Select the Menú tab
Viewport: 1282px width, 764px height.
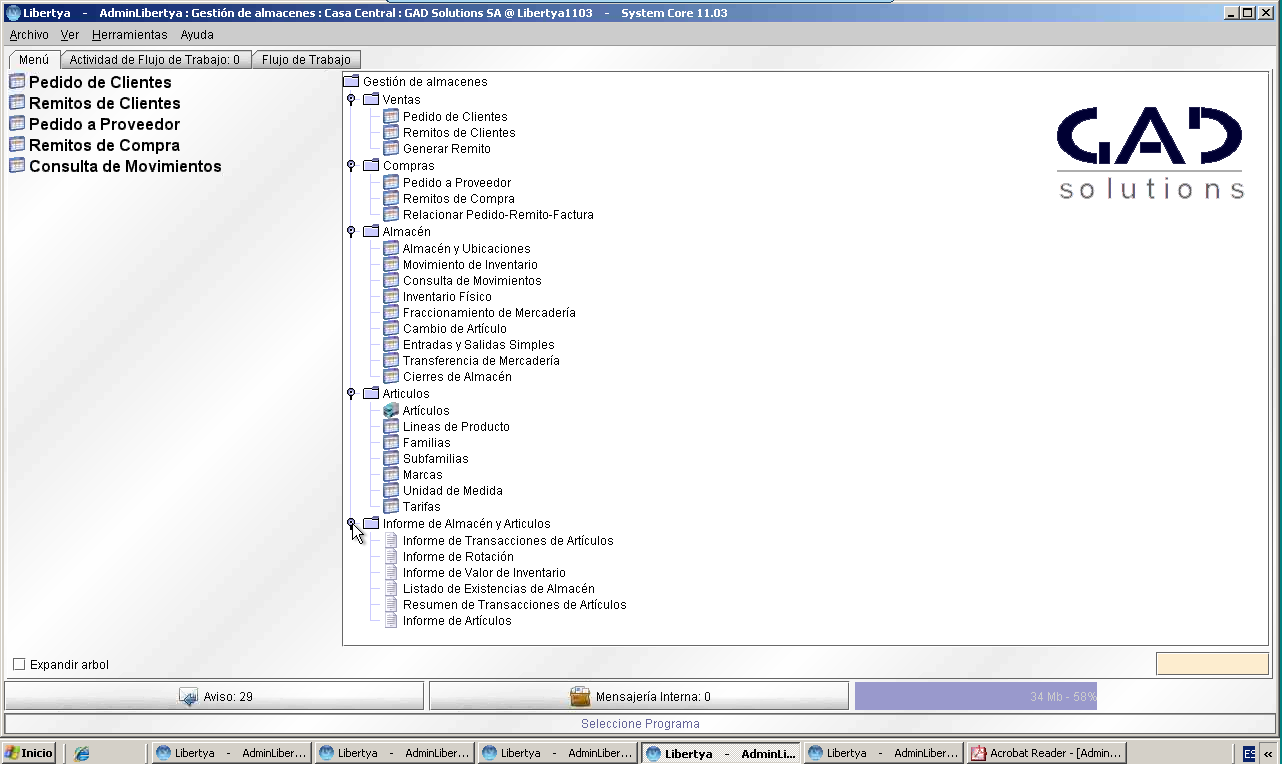34,60
